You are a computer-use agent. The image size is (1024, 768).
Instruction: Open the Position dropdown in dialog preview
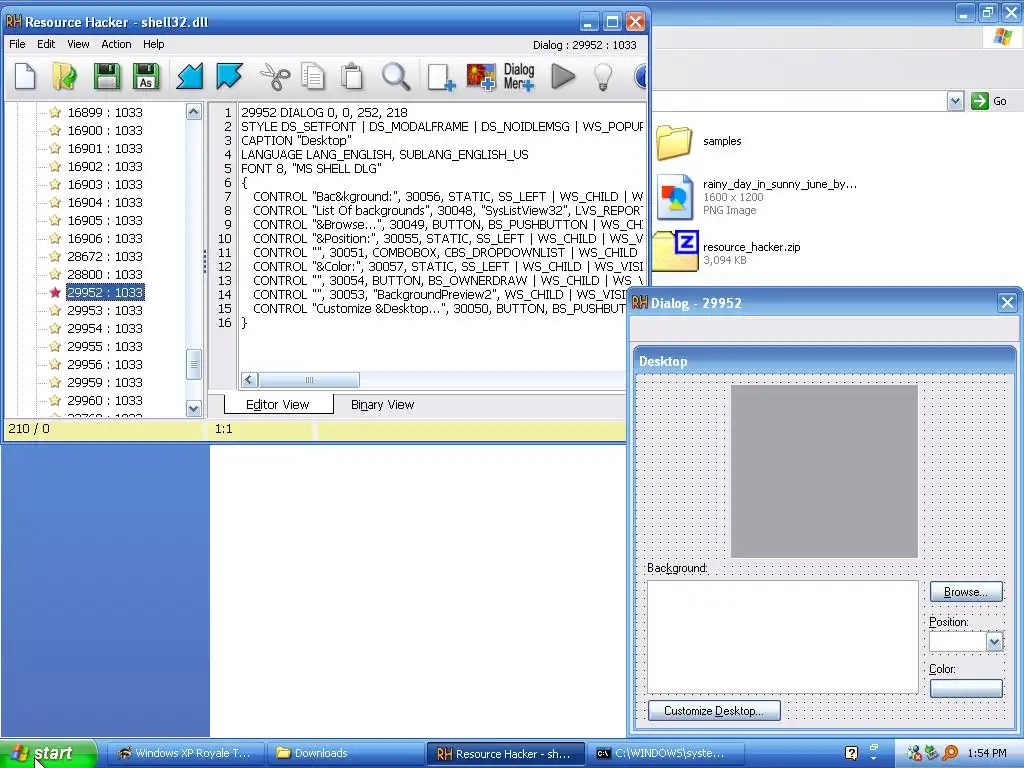[994, 642]
